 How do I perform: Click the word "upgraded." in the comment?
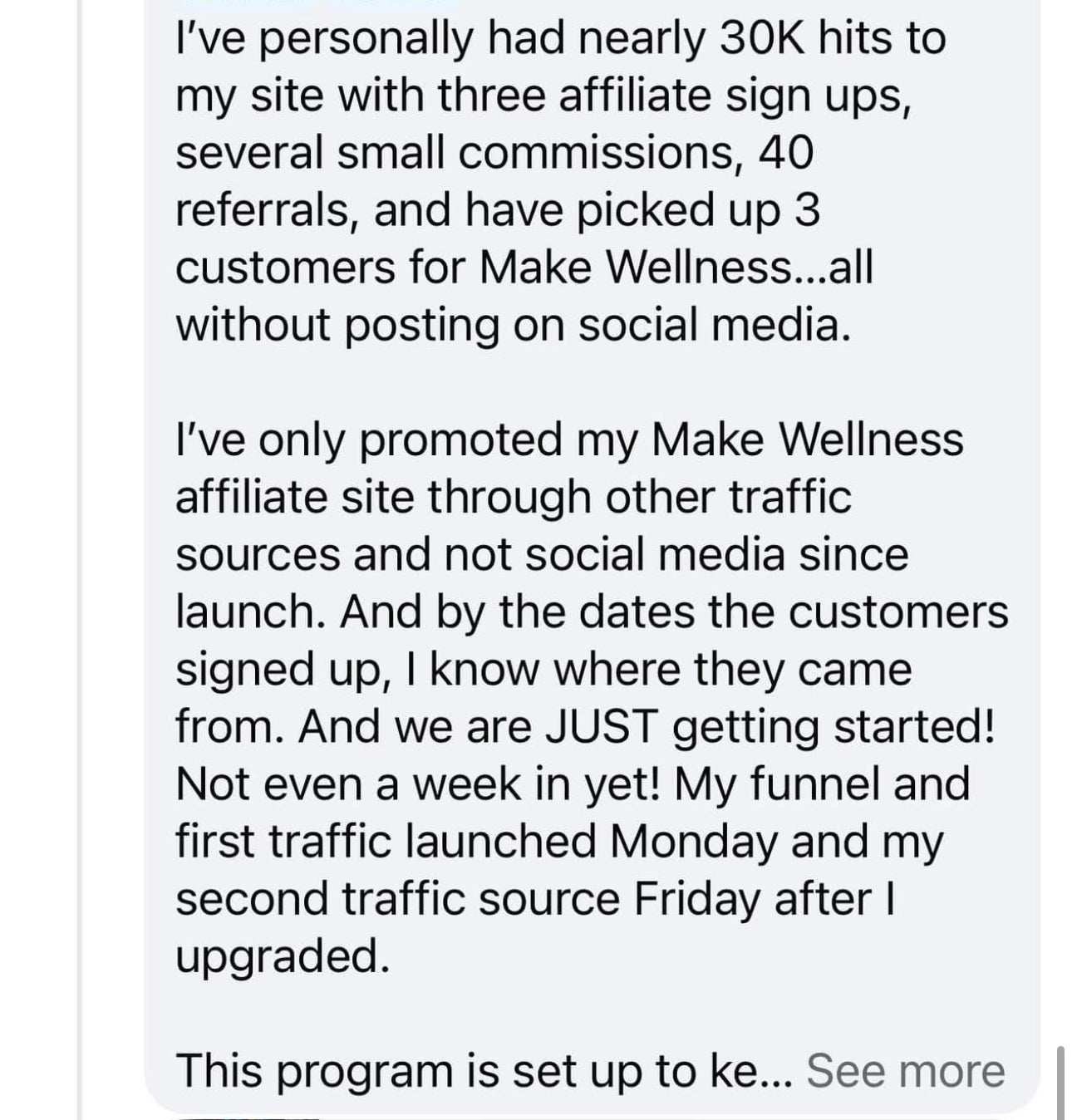283,956
